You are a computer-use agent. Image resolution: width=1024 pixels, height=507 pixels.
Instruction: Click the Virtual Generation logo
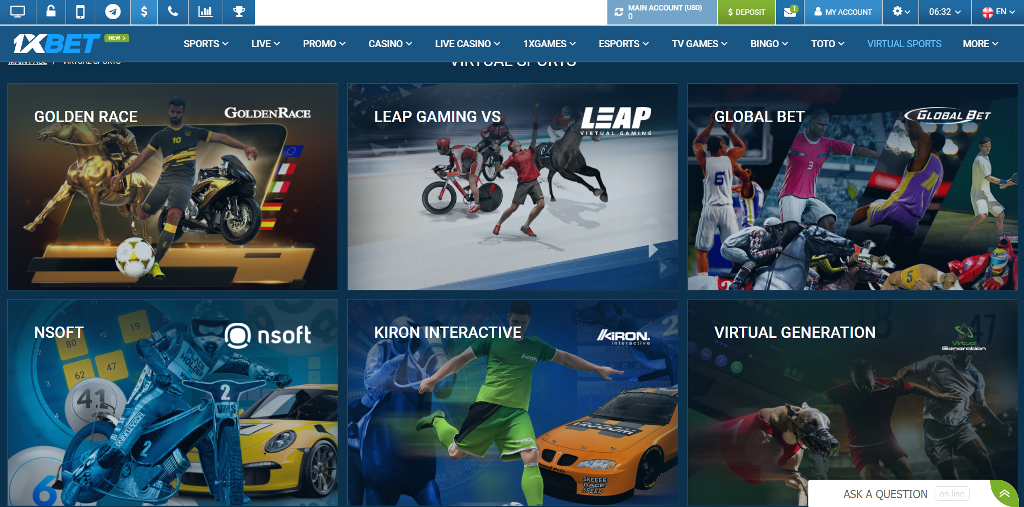click(x=963, y=338)
